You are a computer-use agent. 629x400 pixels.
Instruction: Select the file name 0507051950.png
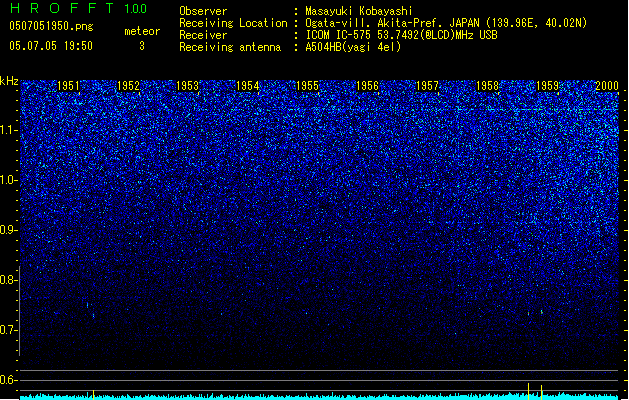click(x=51, y=26)
